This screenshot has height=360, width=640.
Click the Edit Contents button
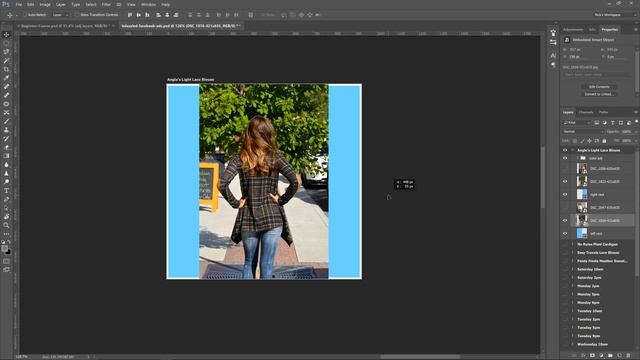pyautogui.click(x=599, y=87)
